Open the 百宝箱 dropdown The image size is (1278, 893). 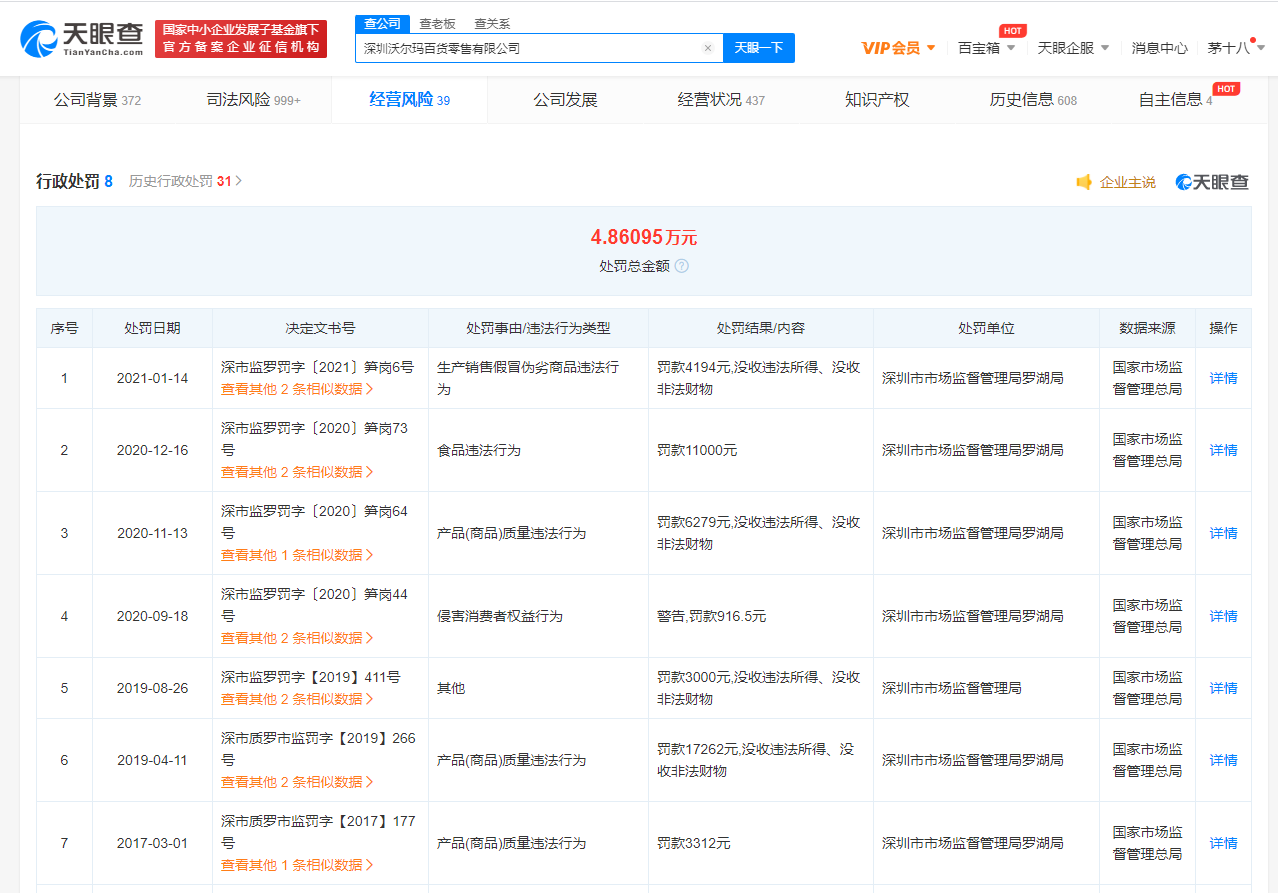point(986,48)
